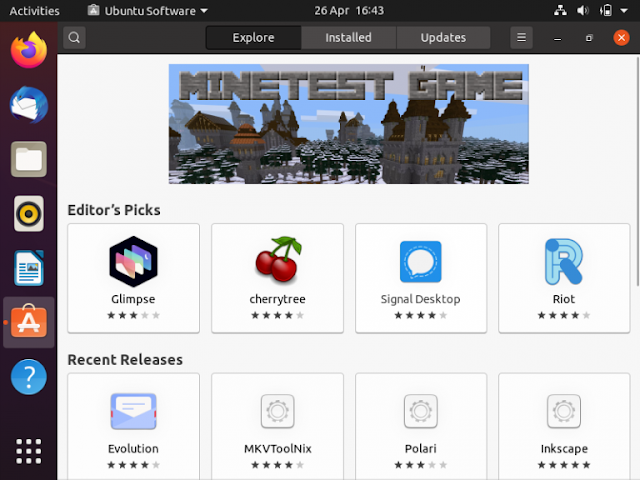Click the MKVToolNix placeholder gear icon
The height and width of the screenshot is (480, 640).
click(278, 411)
